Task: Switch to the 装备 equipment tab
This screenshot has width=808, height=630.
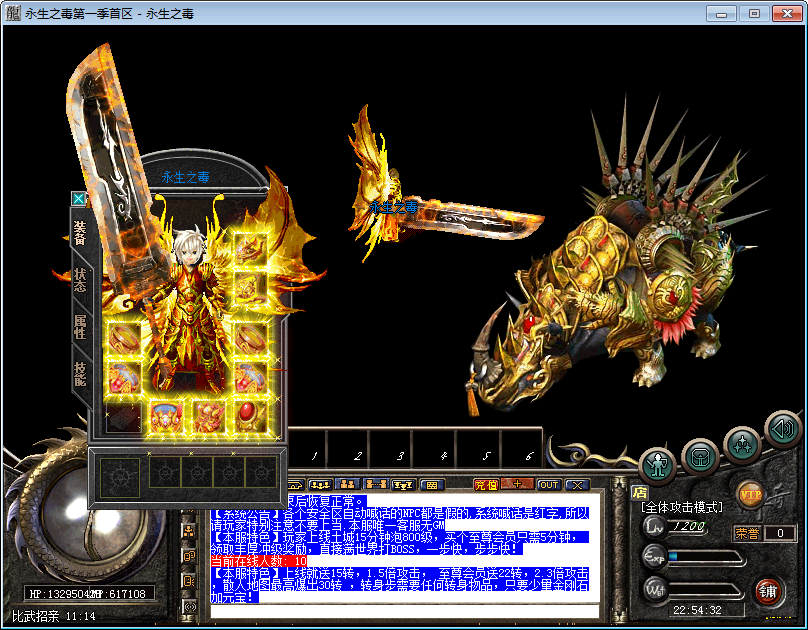Action: coord(79,233)
